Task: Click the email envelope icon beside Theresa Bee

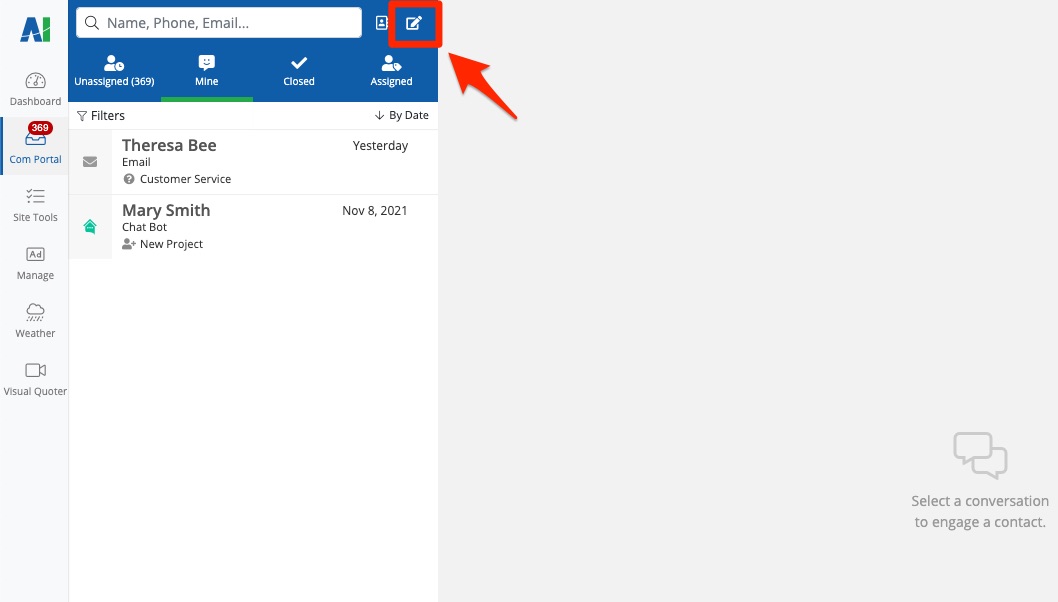Action: pyautogui.click(x=90, y=162)
